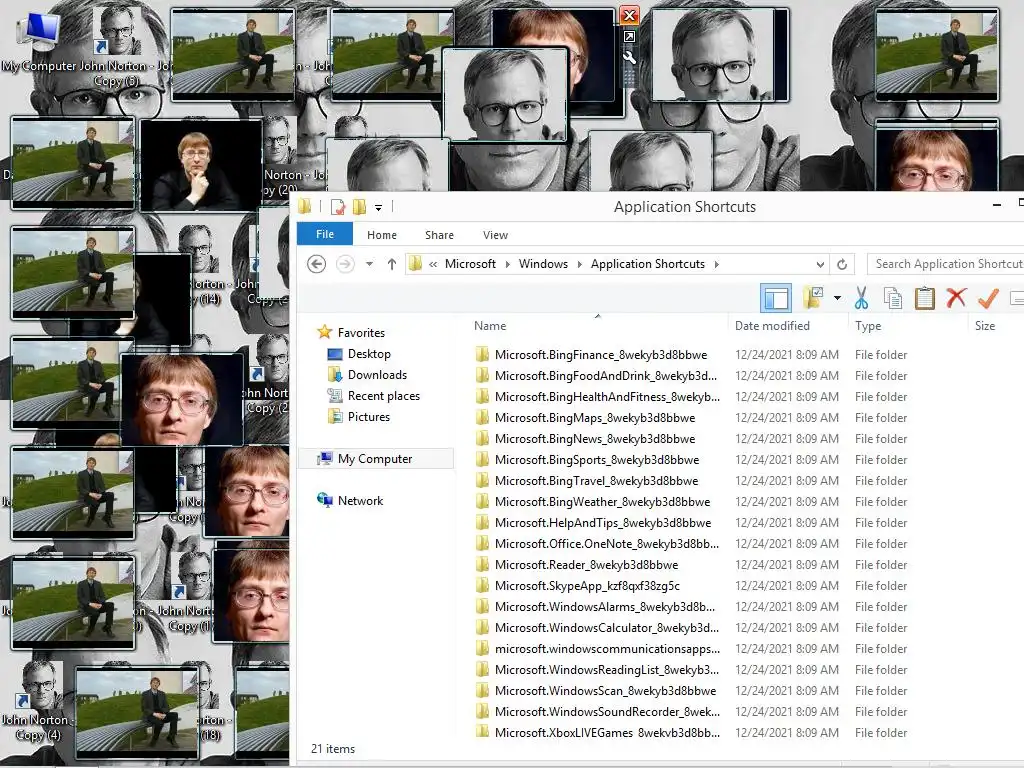
Task: Click the Forward navigation arrow
Action: click(x=345, y=264)
